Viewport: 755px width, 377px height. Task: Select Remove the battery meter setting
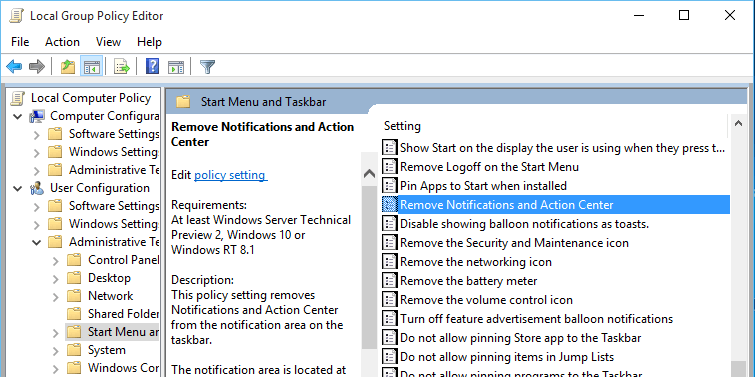[469, 281]
